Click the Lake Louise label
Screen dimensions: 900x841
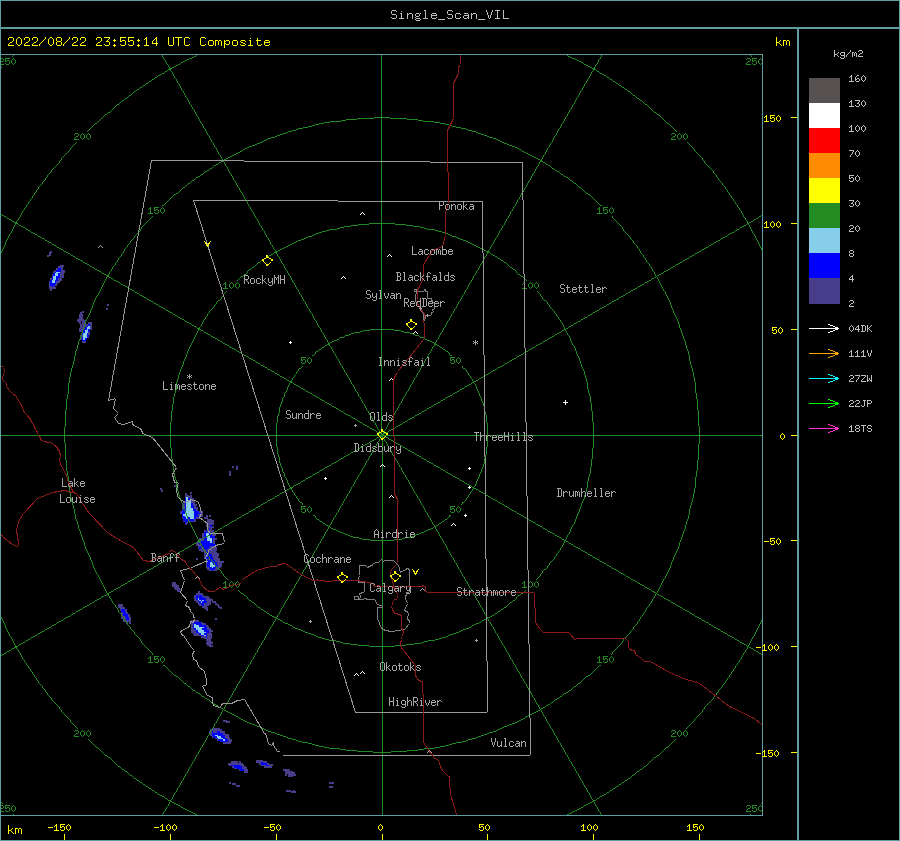[77, 491]
